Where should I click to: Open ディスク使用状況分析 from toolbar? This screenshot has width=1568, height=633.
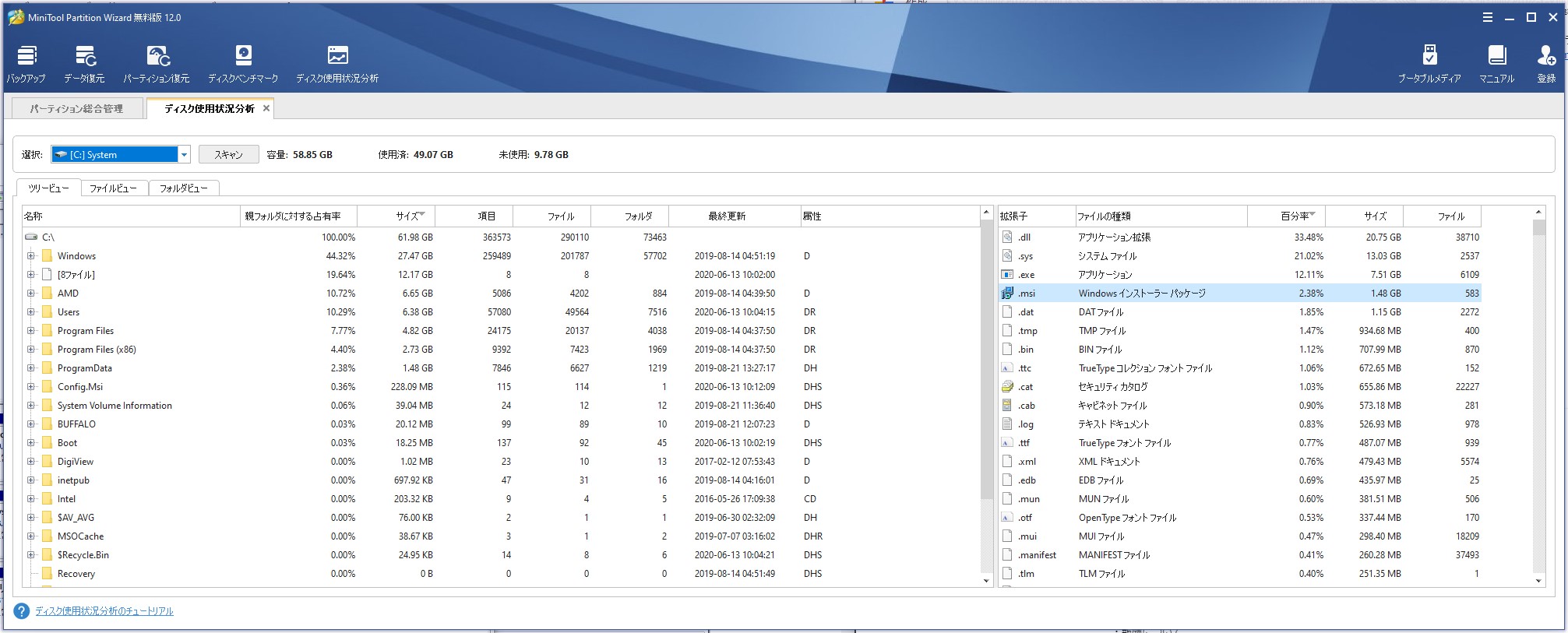pos(337,64)
